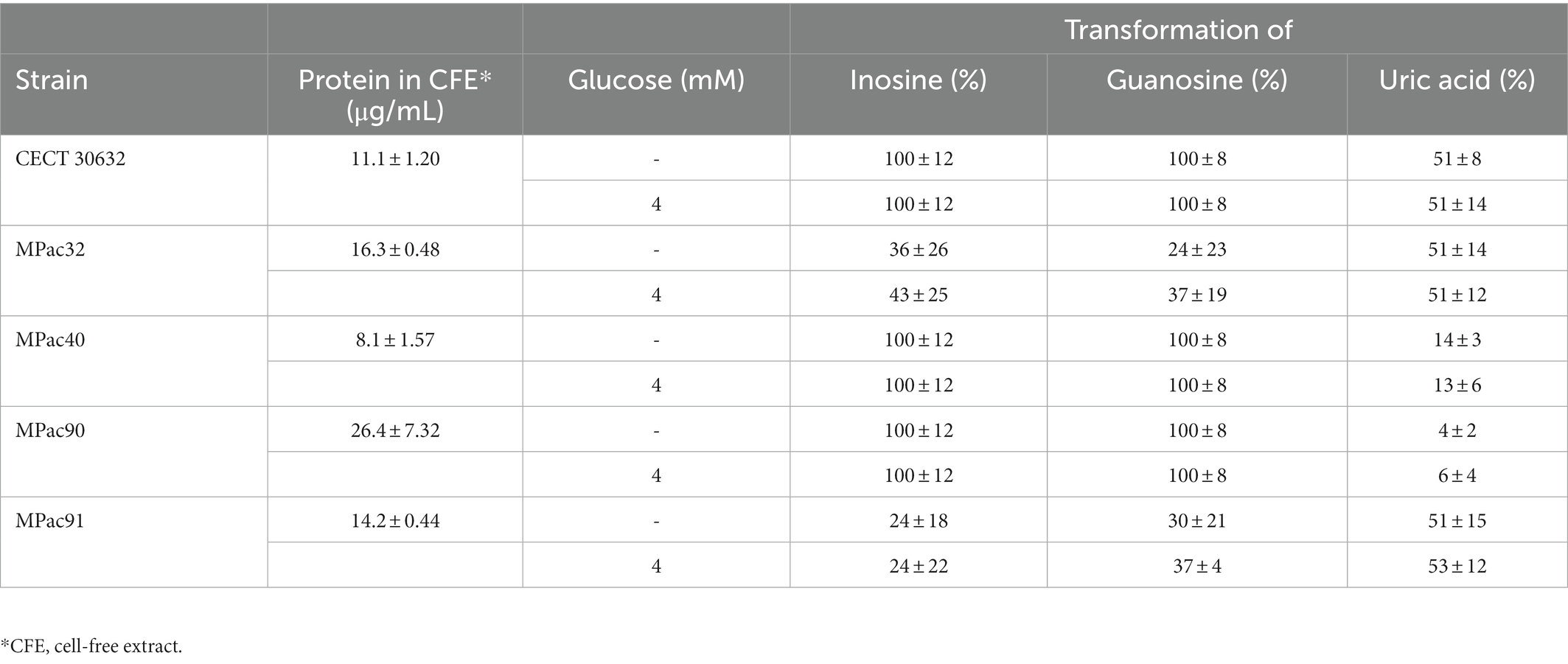Select the MPac91 strain label
1568x664 pixels.
[50, 521]
